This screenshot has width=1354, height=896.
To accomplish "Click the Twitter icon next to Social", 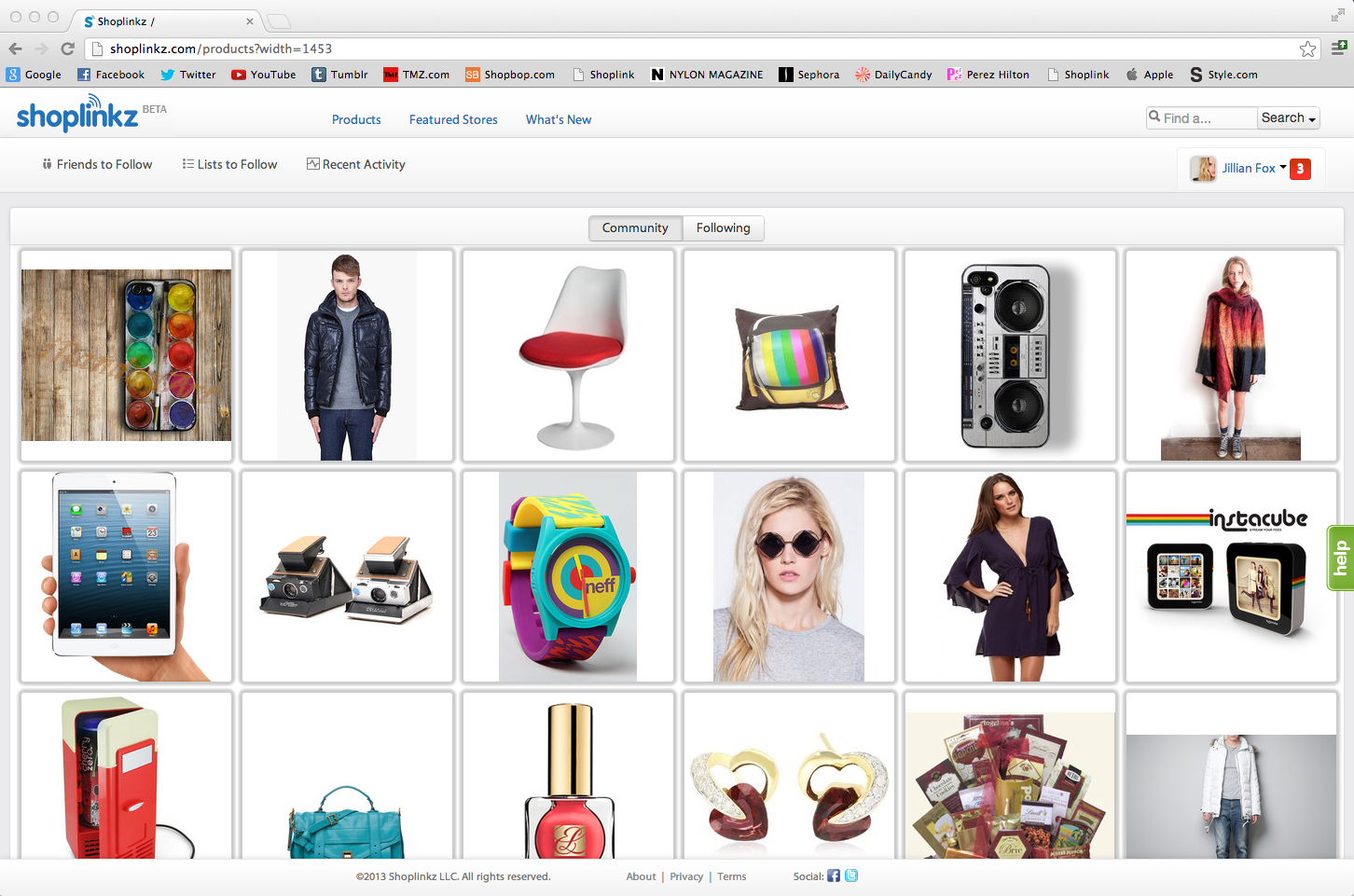I will pyautogui.click(x=851, y=875).
